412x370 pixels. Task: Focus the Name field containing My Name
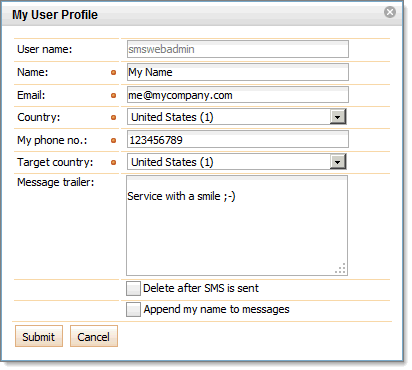238,72
